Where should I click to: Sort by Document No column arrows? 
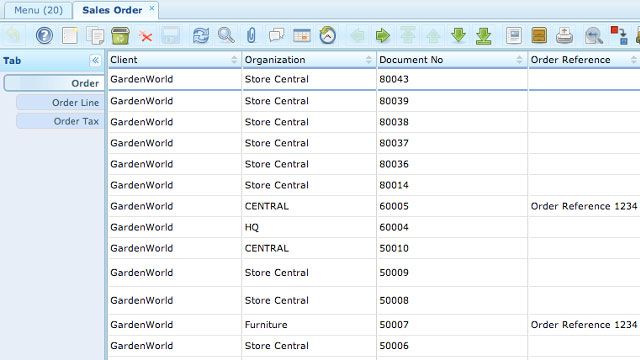coord(519,60)
